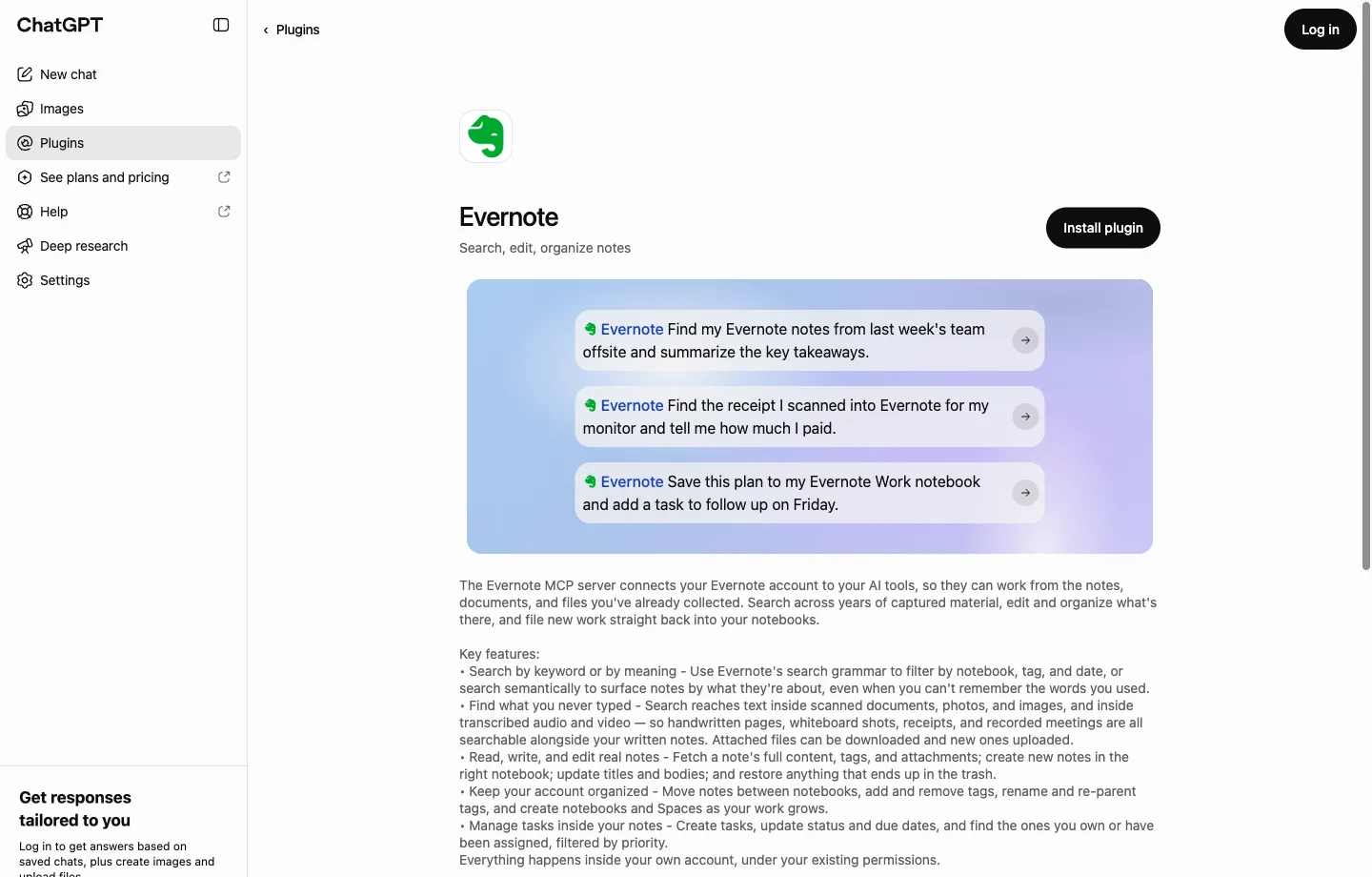Click the 'Search, edit, organize notes' subtitle
Image resolution: width=1372 pixels, height=877 pixels.
tap(545, 248)
